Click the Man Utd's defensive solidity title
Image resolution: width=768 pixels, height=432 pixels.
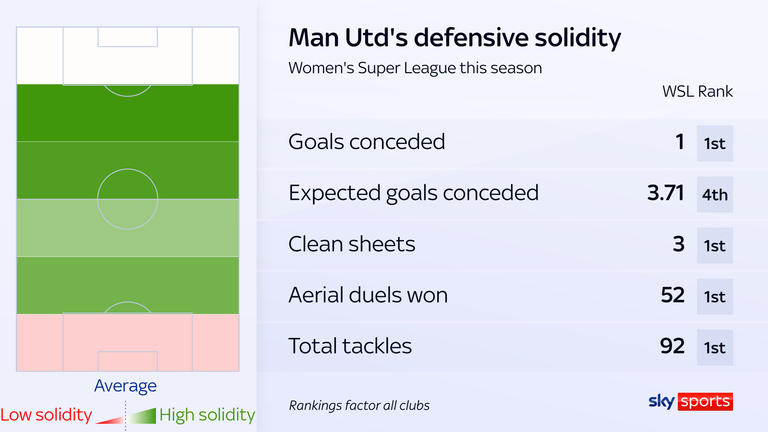point(454,39)
